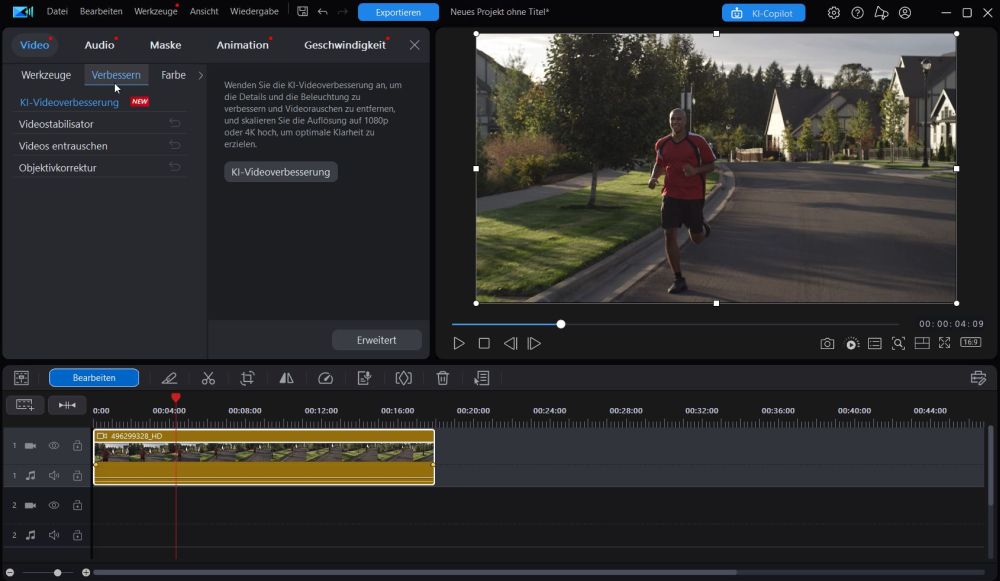Click the scissors split tool in timeline toolbar

208,378
